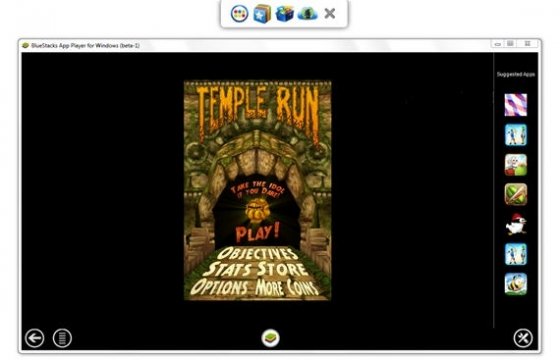Close the BlueStacks App Player window
560x360 pixels.
[x=528, y=44]
